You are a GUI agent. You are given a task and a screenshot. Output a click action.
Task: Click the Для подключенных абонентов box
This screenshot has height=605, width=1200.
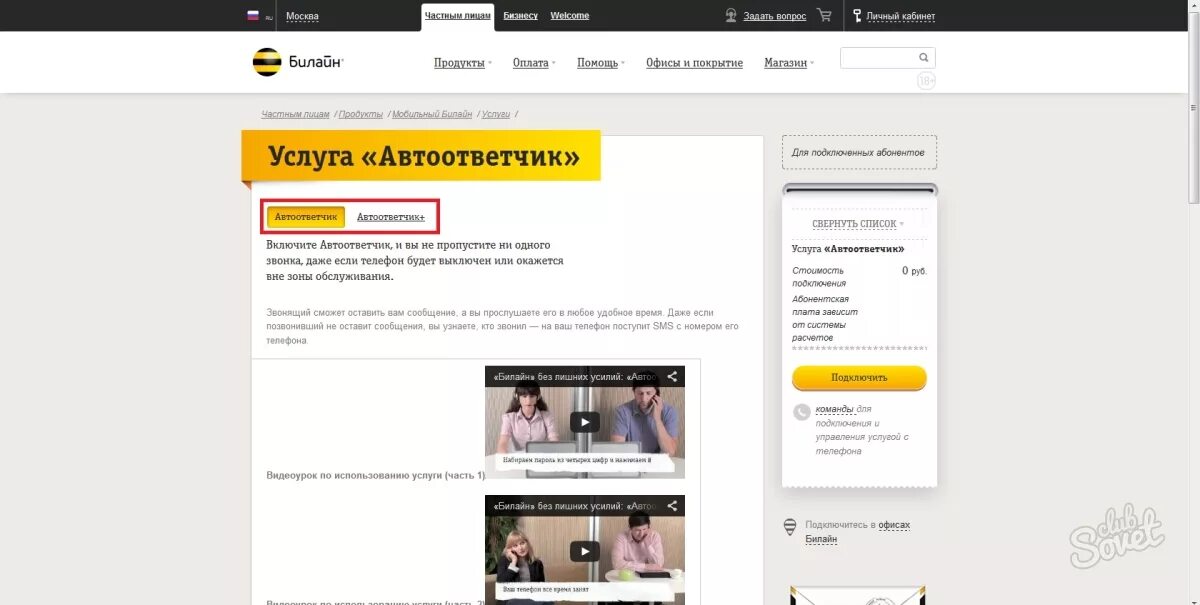point(859,152)
